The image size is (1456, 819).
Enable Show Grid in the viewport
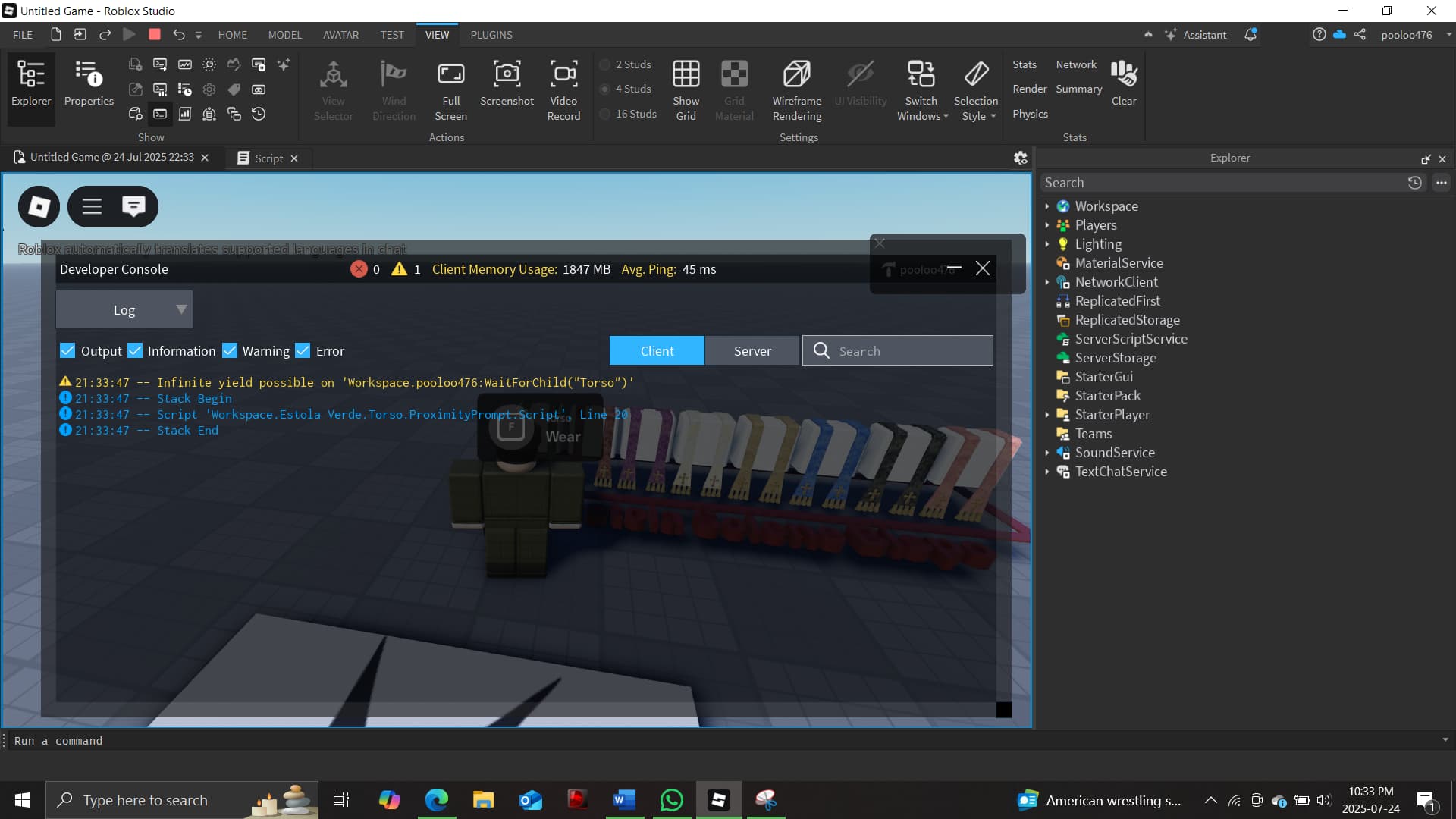686,87
